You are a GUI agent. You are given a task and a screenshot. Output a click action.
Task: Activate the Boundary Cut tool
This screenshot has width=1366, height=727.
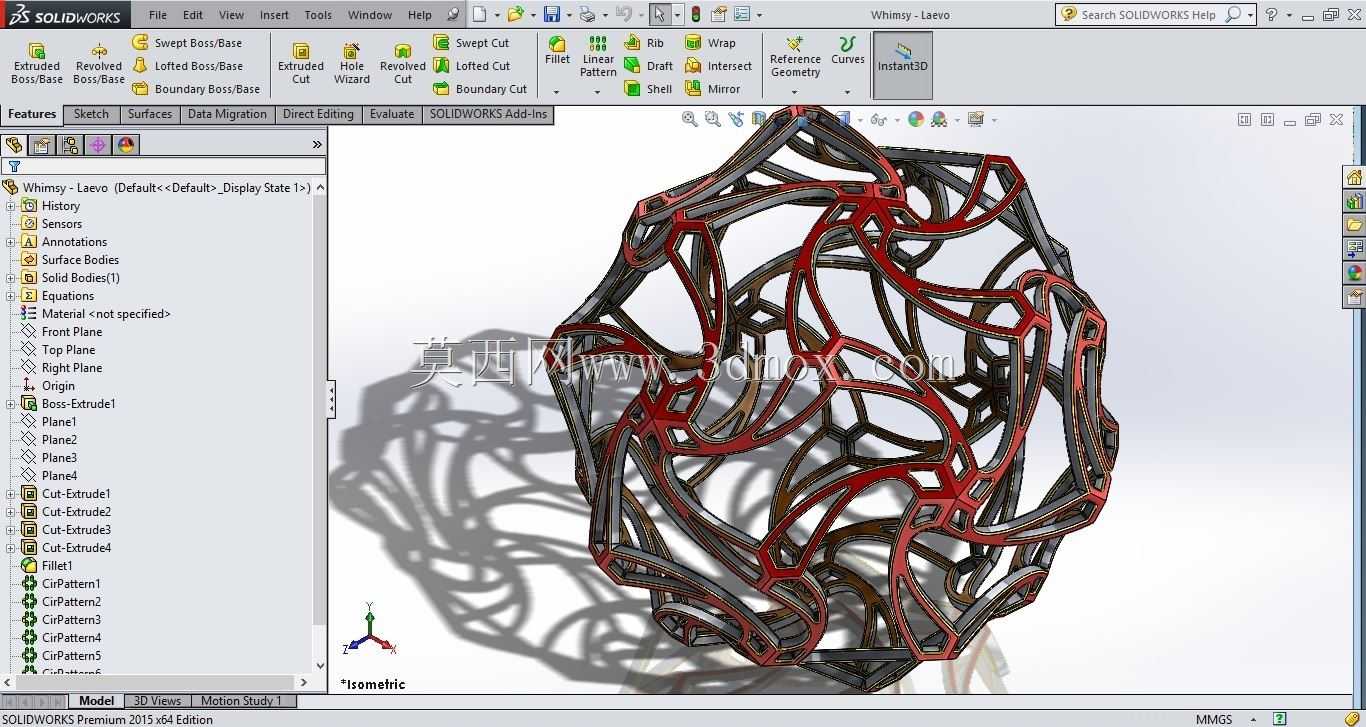480,89
